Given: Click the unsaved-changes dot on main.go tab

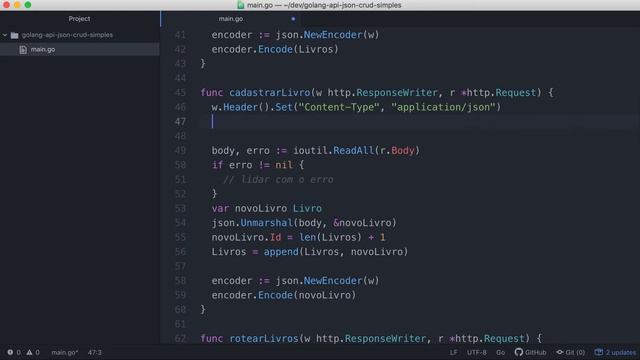Looking at the screenshot, I should click(293, 19).
